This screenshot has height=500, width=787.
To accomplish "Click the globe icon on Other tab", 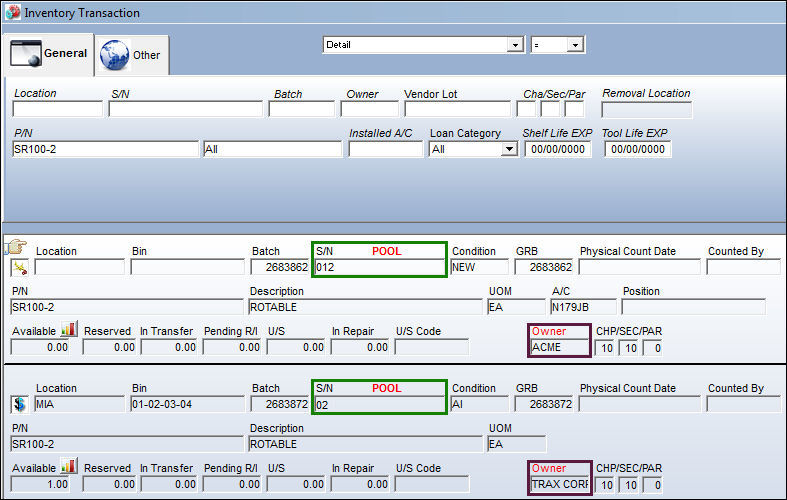I will click(x=114, y=55).
